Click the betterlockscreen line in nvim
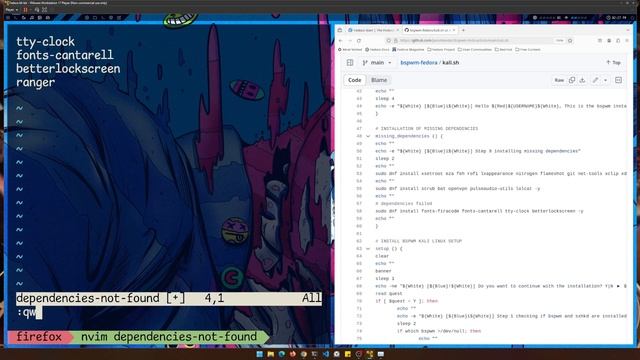 point(68,69)
